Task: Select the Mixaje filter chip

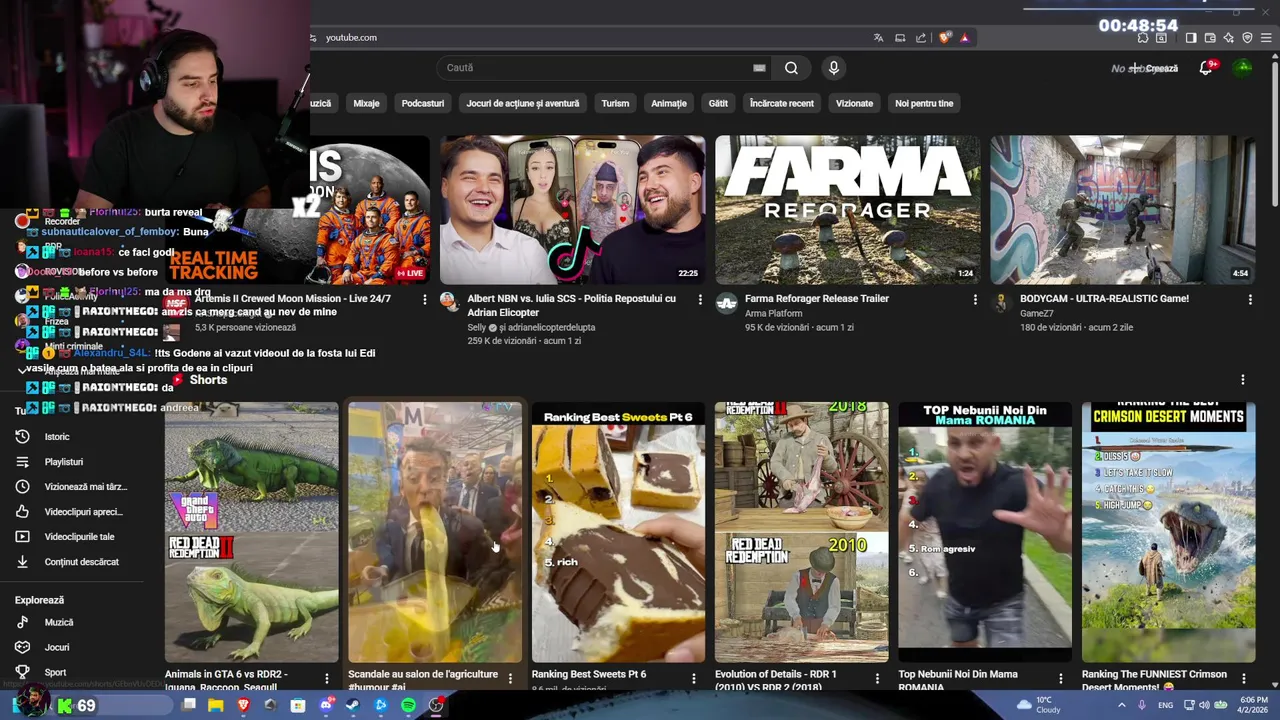Action: click(x=366, y=103)
